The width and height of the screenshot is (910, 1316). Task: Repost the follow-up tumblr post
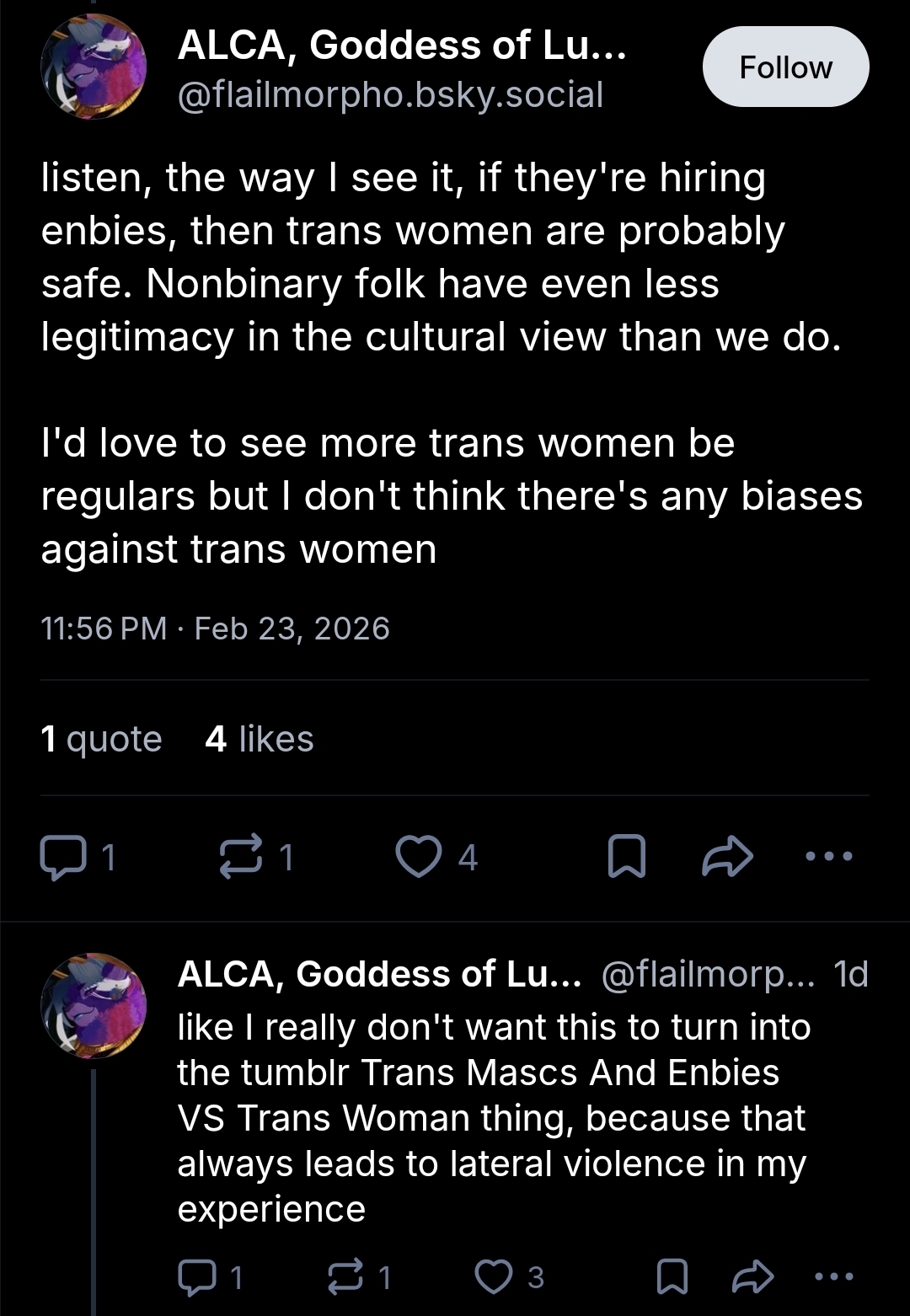(346, 1277)
